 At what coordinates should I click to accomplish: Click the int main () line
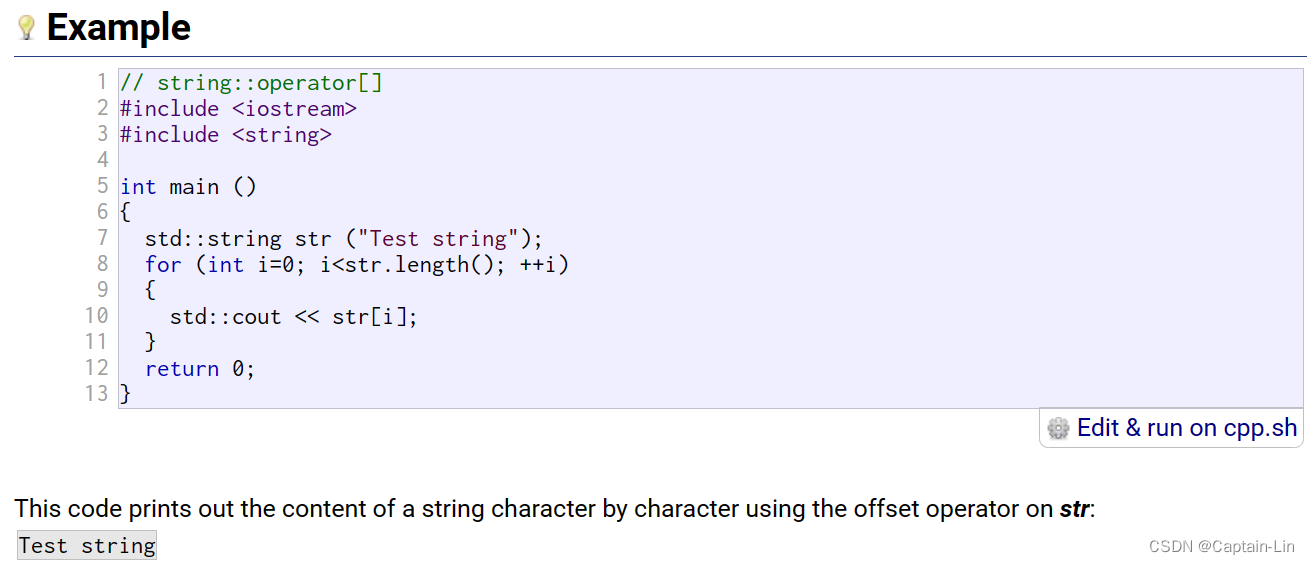tap(189, 186)
